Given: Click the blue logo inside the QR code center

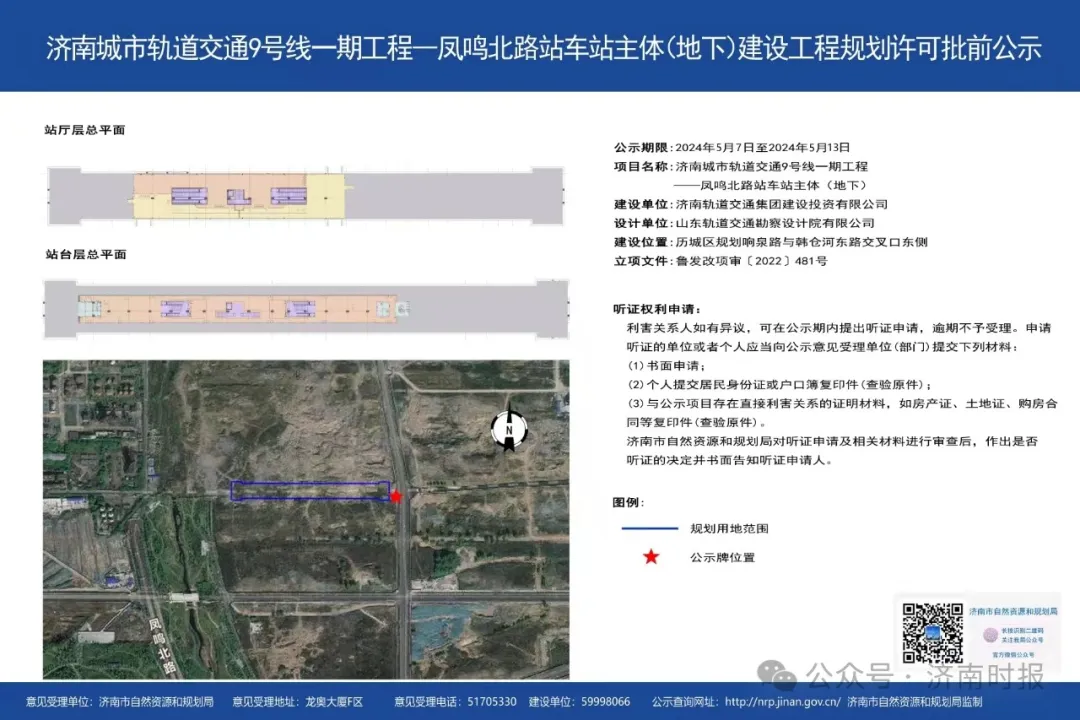Looking at the screenshot, I should [933, 634].
